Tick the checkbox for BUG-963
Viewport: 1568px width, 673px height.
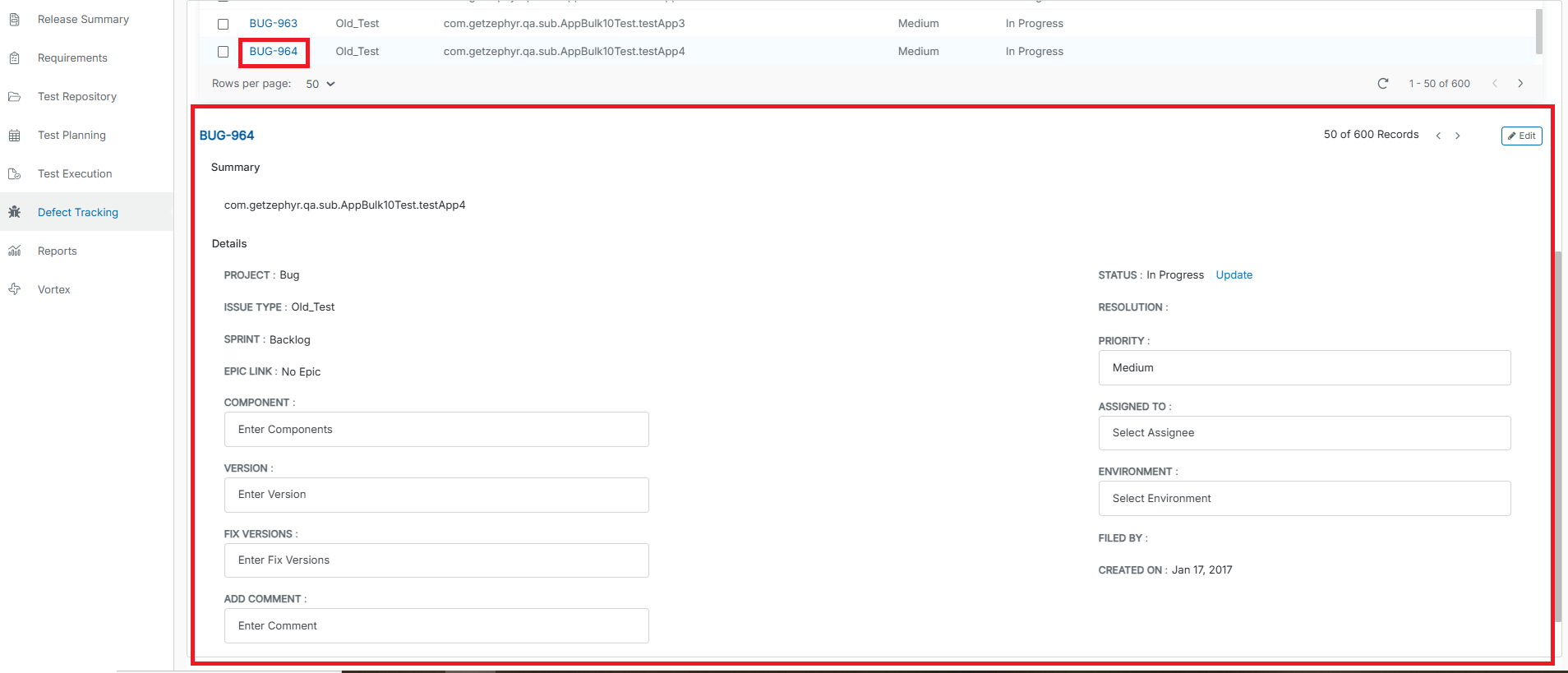coord(223,24)
